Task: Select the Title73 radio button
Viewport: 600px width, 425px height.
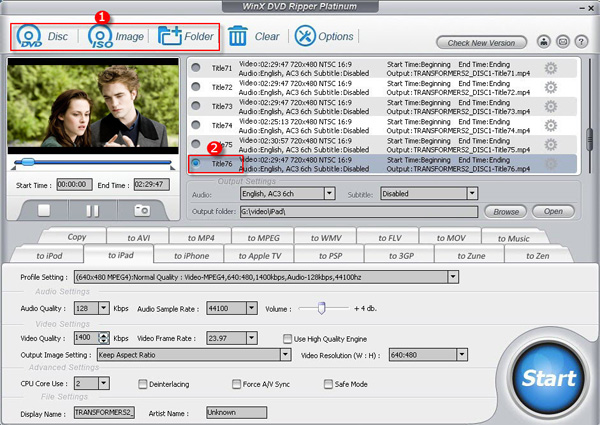Action: coord(196,106)
